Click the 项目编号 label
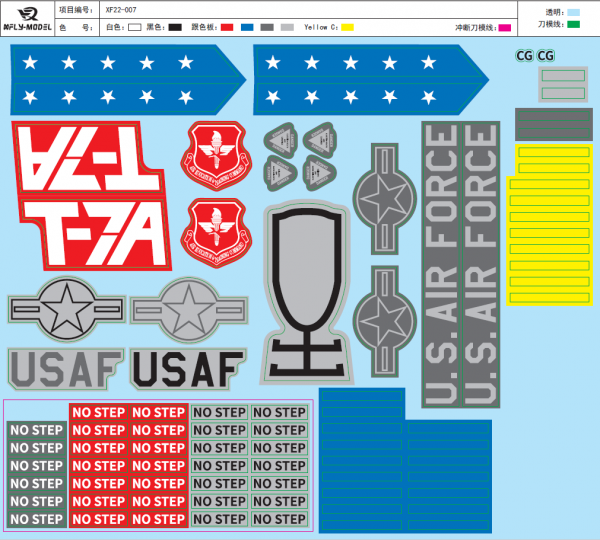Image resolution: width=600 pixels, height=540 pixels. point(76,10)
